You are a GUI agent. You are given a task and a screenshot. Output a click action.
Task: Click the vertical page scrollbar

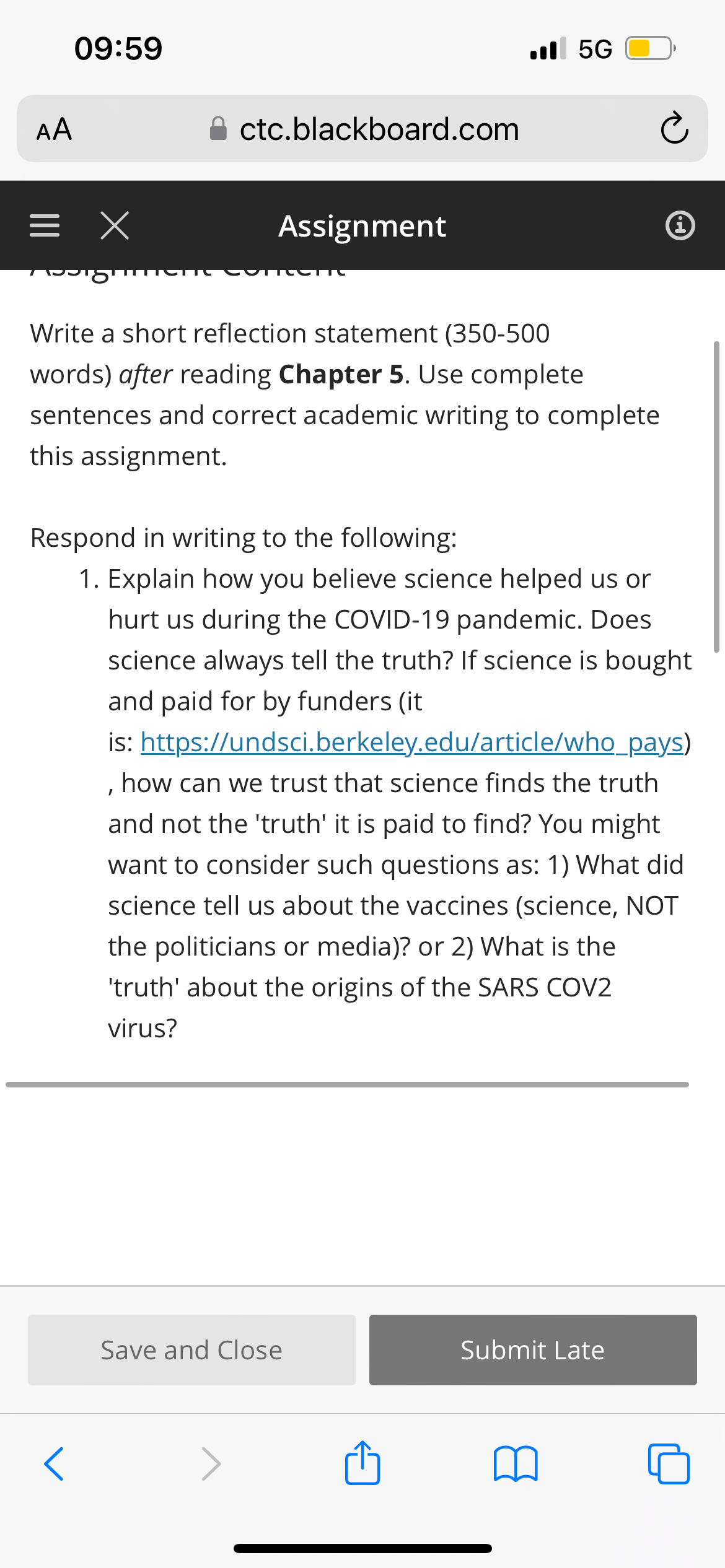point(716,497)
